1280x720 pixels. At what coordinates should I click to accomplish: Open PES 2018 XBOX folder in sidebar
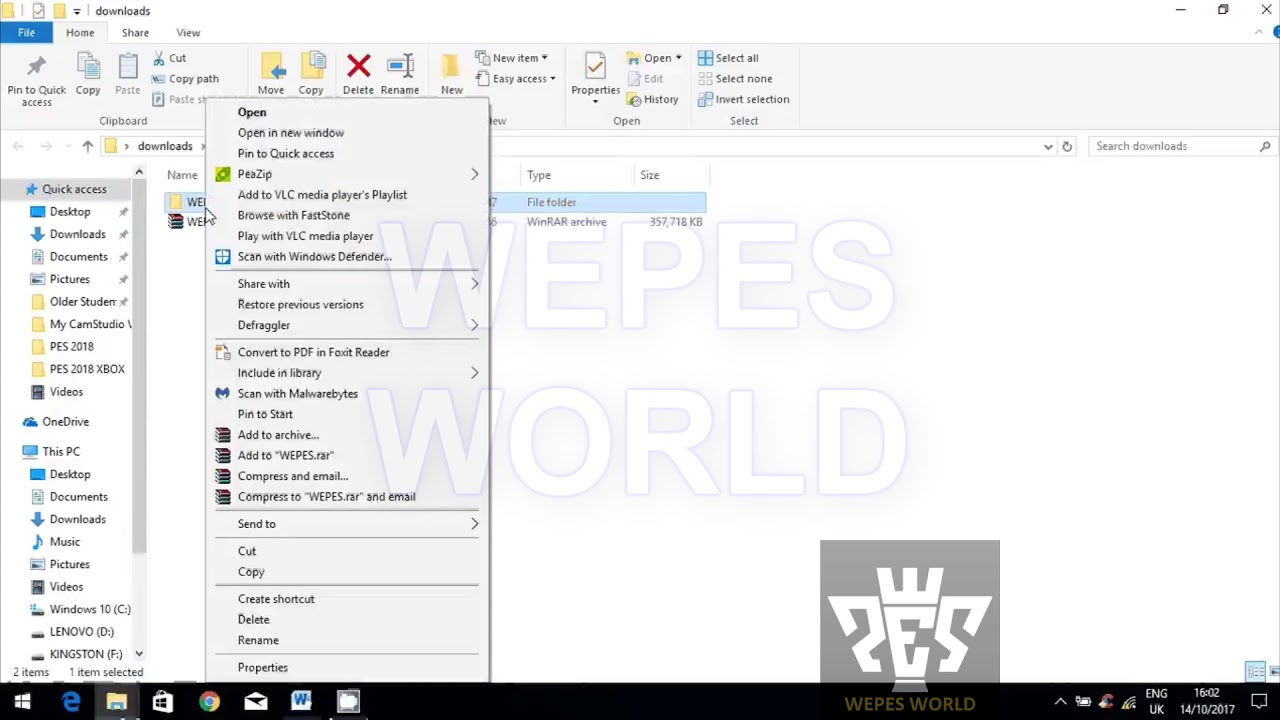(87, 369)
